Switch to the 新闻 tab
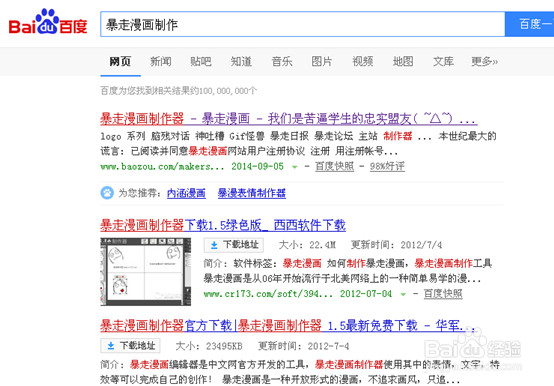The height and width of the screenshot is (386, 554). [x=161, y=61]
